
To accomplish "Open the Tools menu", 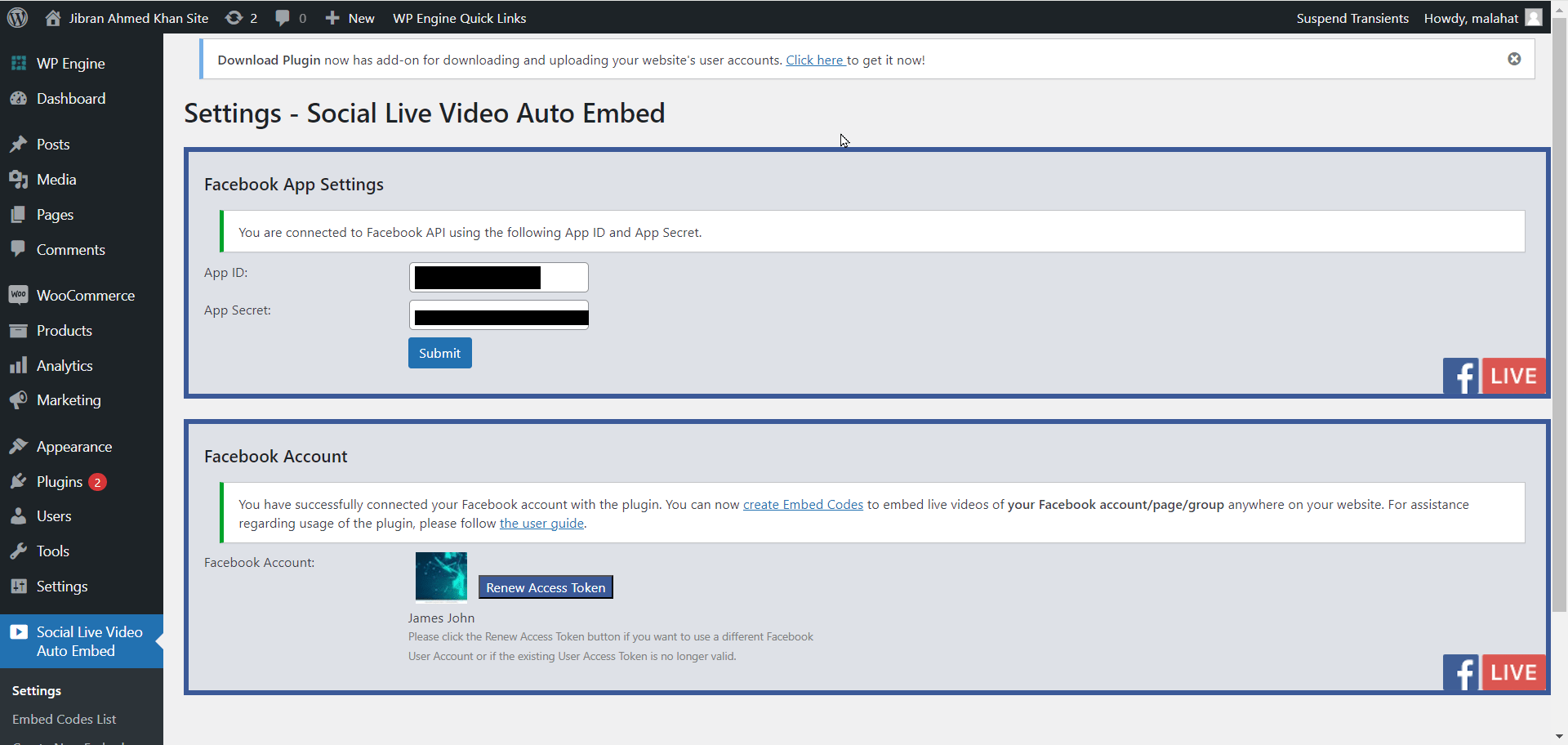I will click(52, 551).
